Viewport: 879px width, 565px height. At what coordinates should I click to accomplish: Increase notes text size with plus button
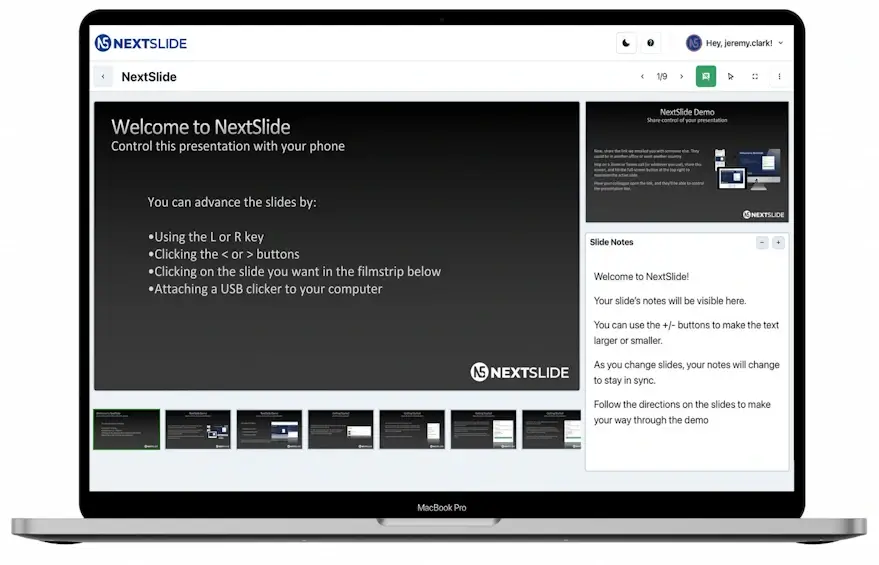coord(778,243)
